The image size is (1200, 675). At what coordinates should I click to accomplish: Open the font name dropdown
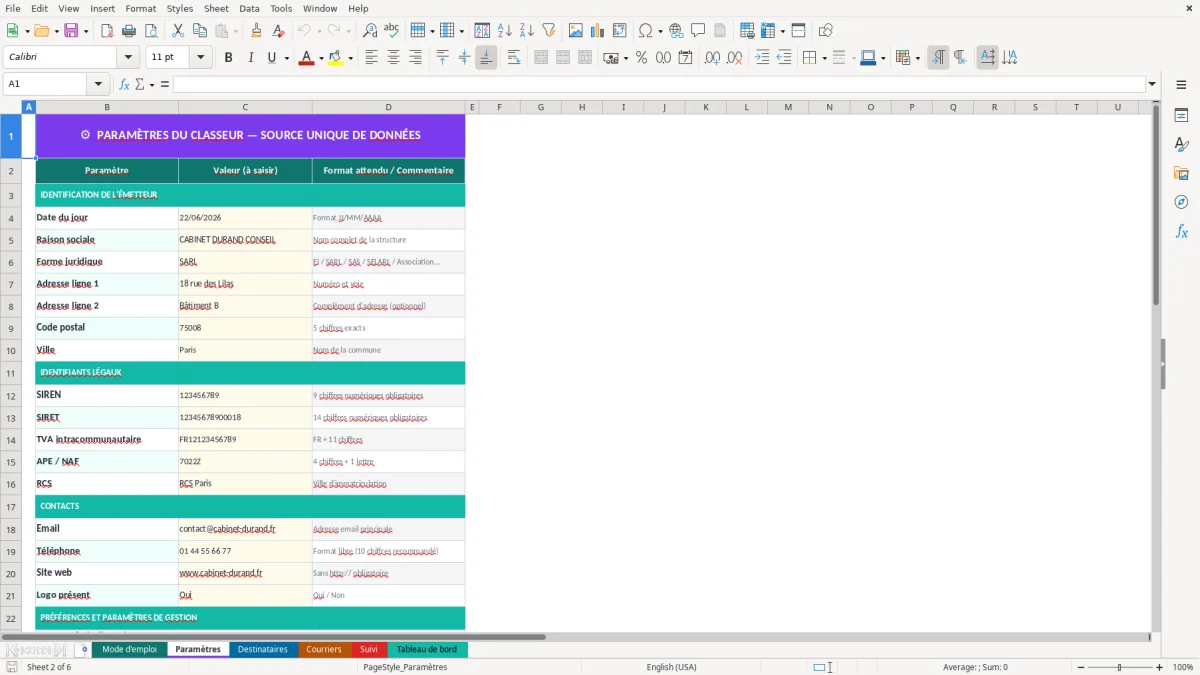tap(127, 58)
